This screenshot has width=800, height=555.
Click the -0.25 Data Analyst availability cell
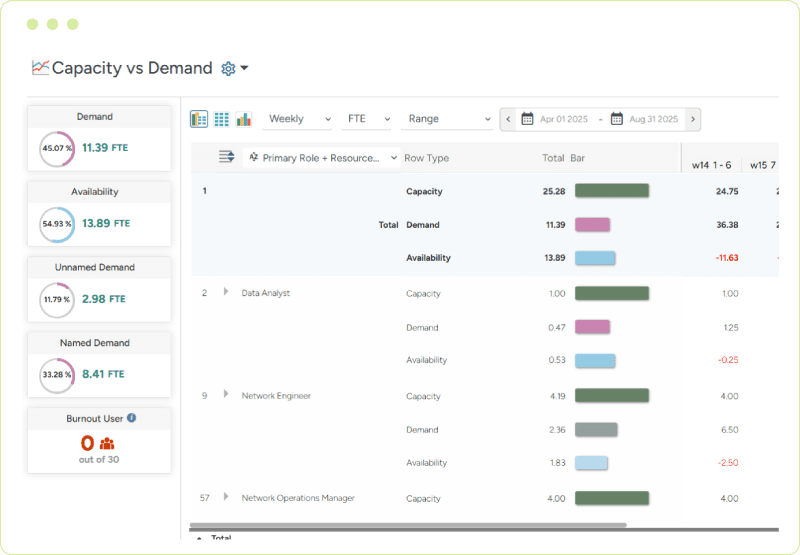(x=728, y=360)
